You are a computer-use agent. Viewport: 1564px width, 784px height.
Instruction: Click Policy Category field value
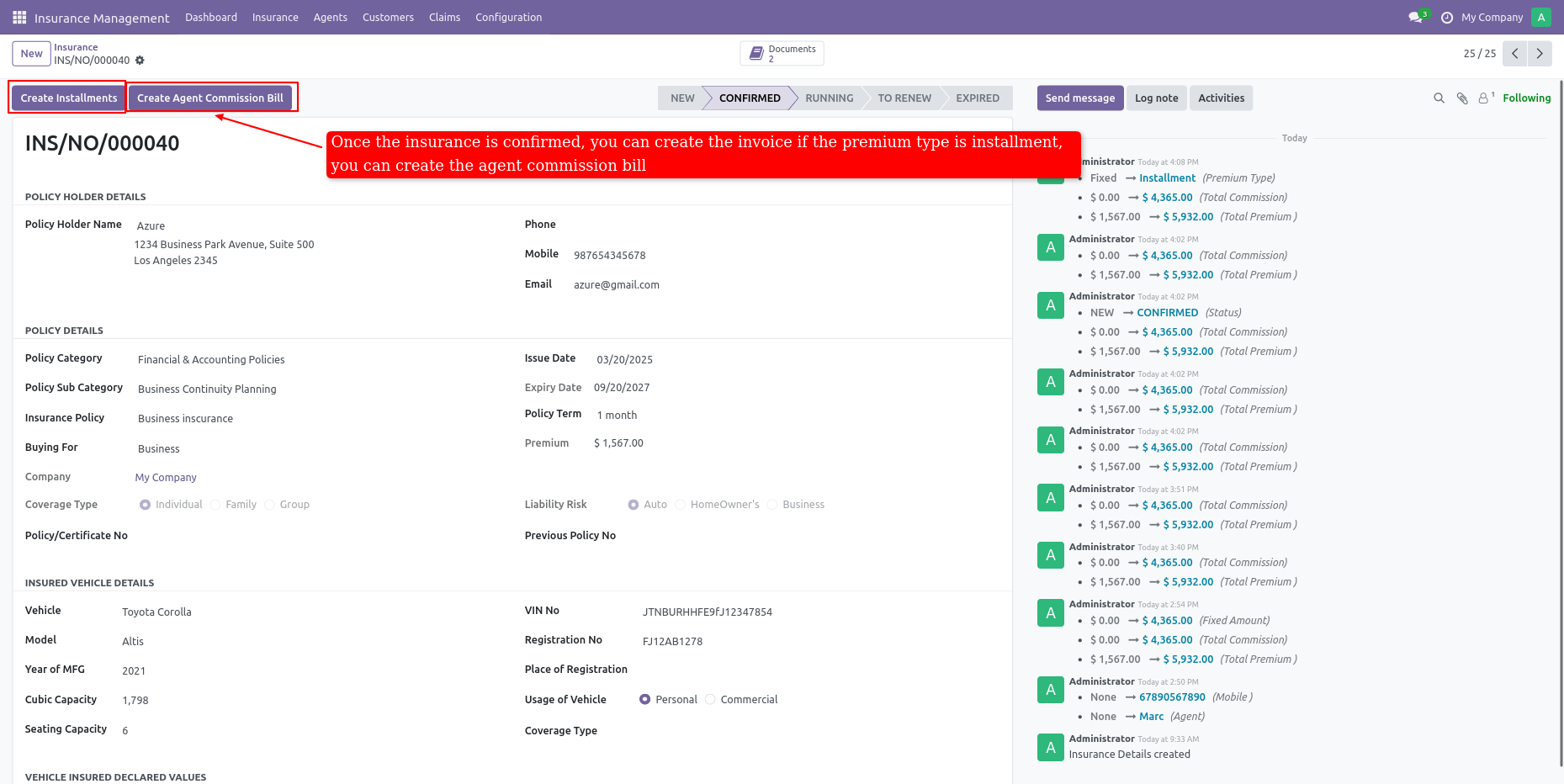pos(211,360)
